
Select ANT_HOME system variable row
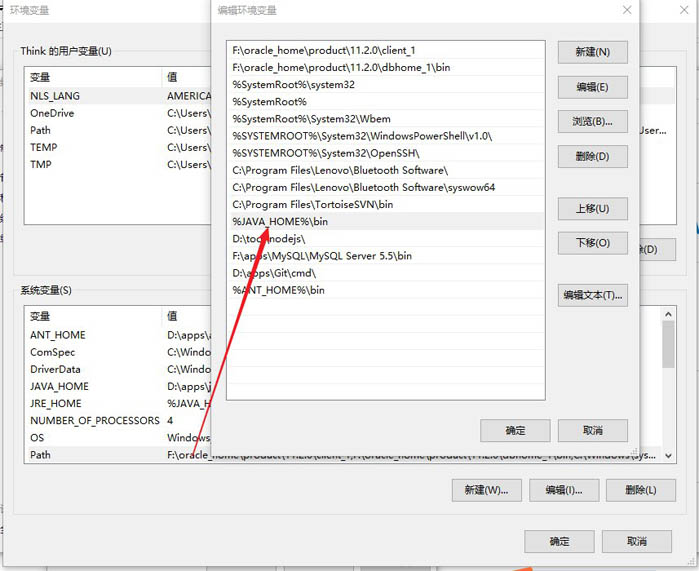(118, 335)
